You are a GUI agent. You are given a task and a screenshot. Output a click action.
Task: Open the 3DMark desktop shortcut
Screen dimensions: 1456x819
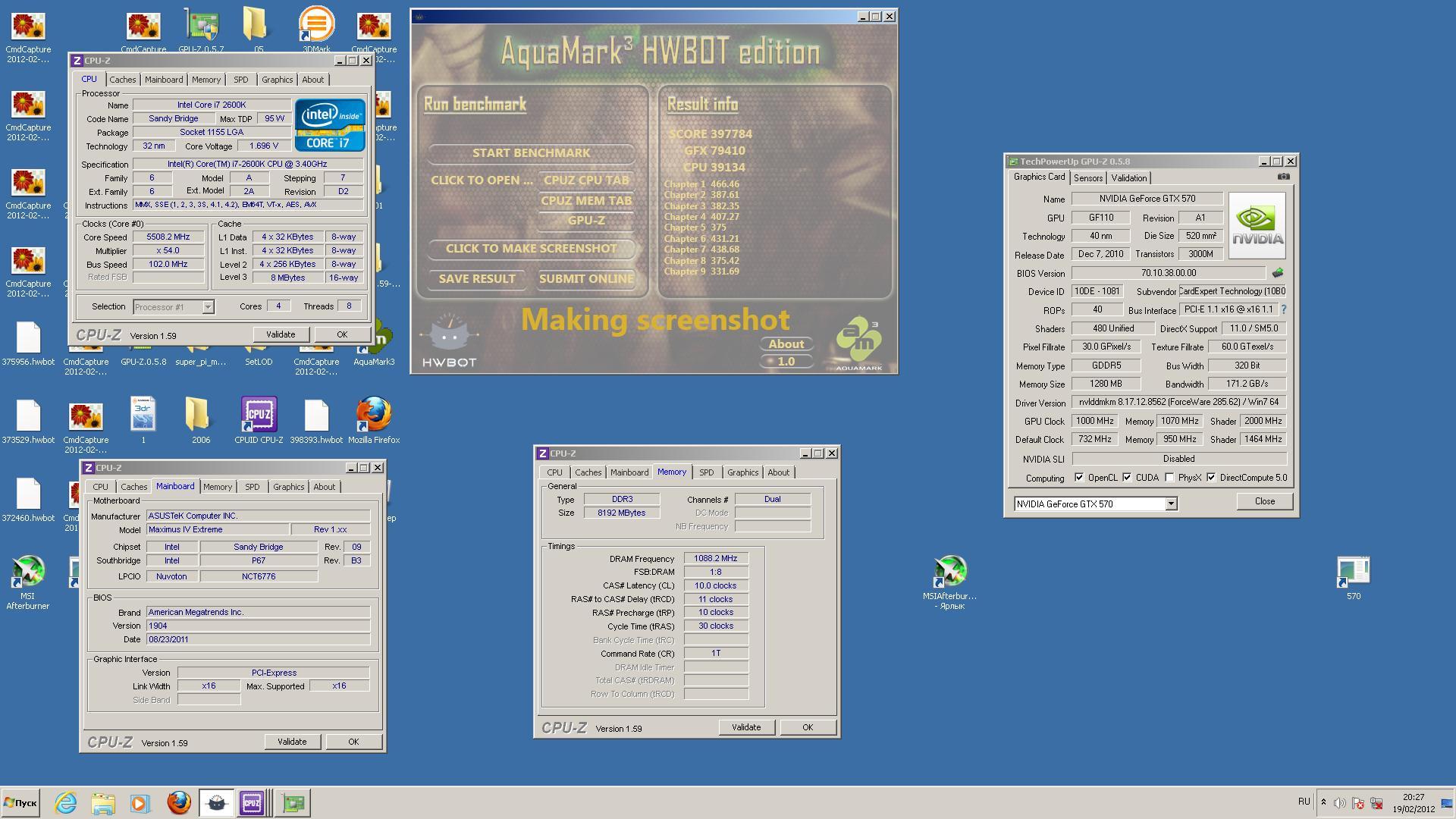coord(316,29)
